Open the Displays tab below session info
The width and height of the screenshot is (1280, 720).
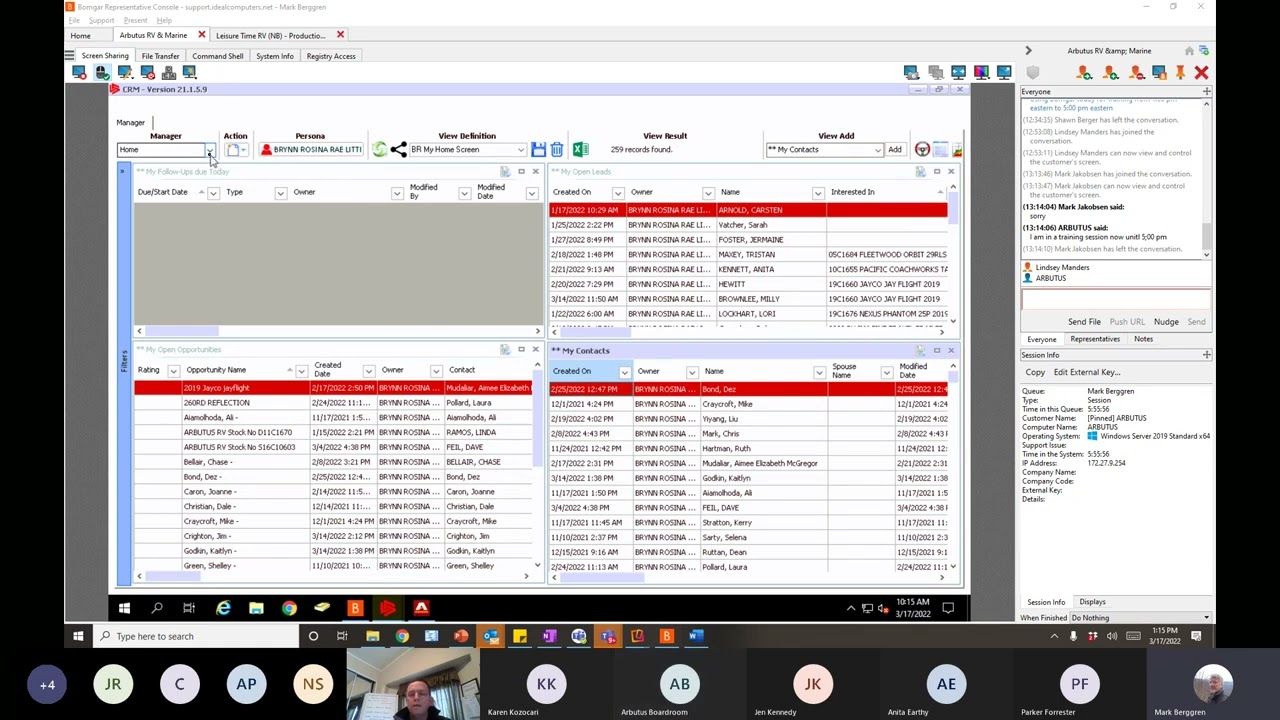pyautogui.click(x=1092, y=602)
